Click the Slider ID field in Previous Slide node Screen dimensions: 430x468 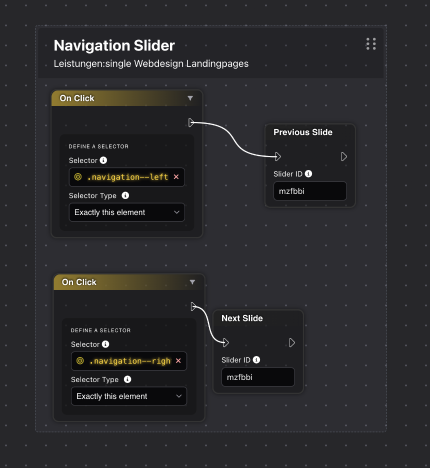[310, 191]
